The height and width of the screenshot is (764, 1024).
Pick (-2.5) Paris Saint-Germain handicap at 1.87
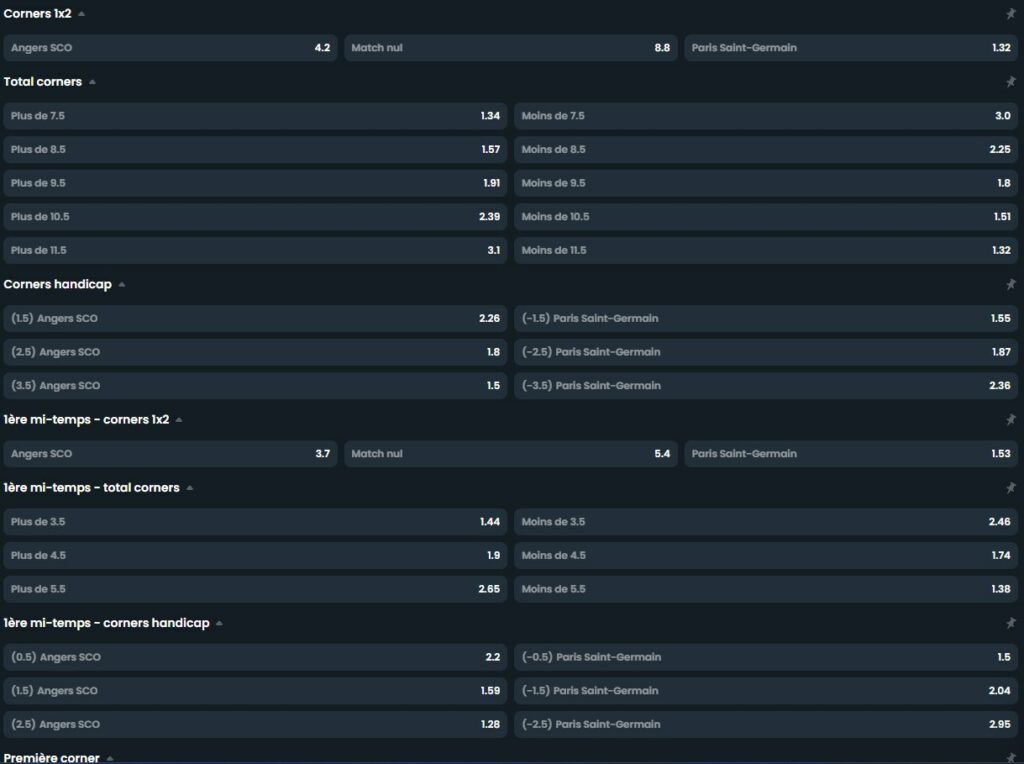pos(766,352)
